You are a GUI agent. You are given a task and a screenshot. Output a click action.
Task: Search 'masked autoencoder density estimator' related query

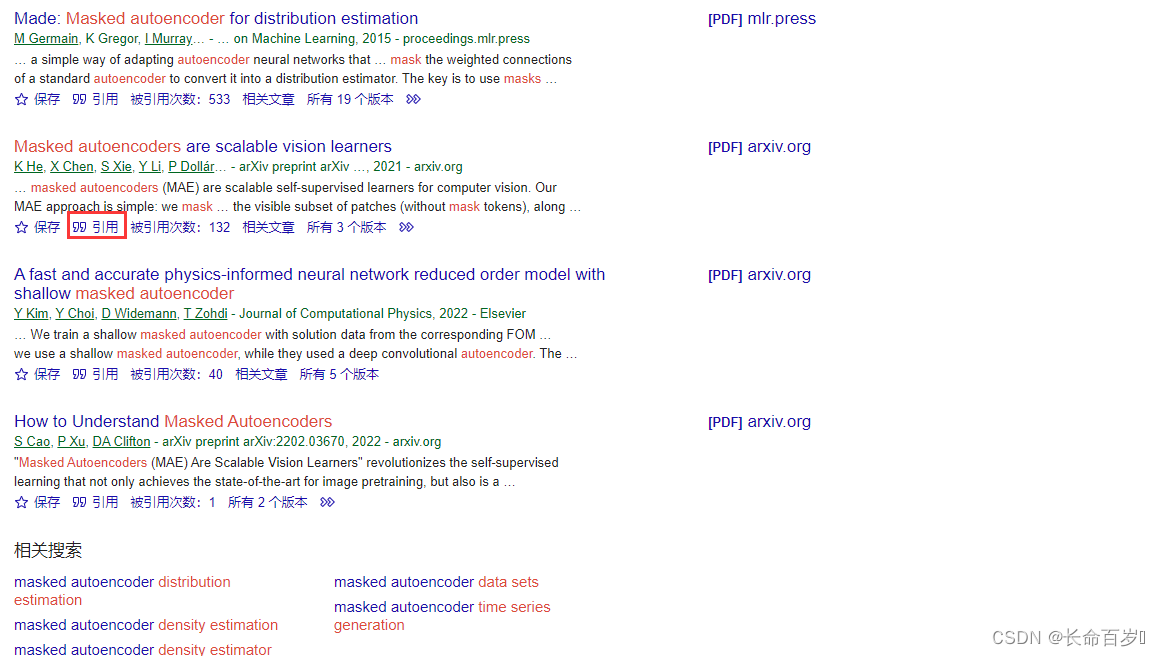(143, 649)
